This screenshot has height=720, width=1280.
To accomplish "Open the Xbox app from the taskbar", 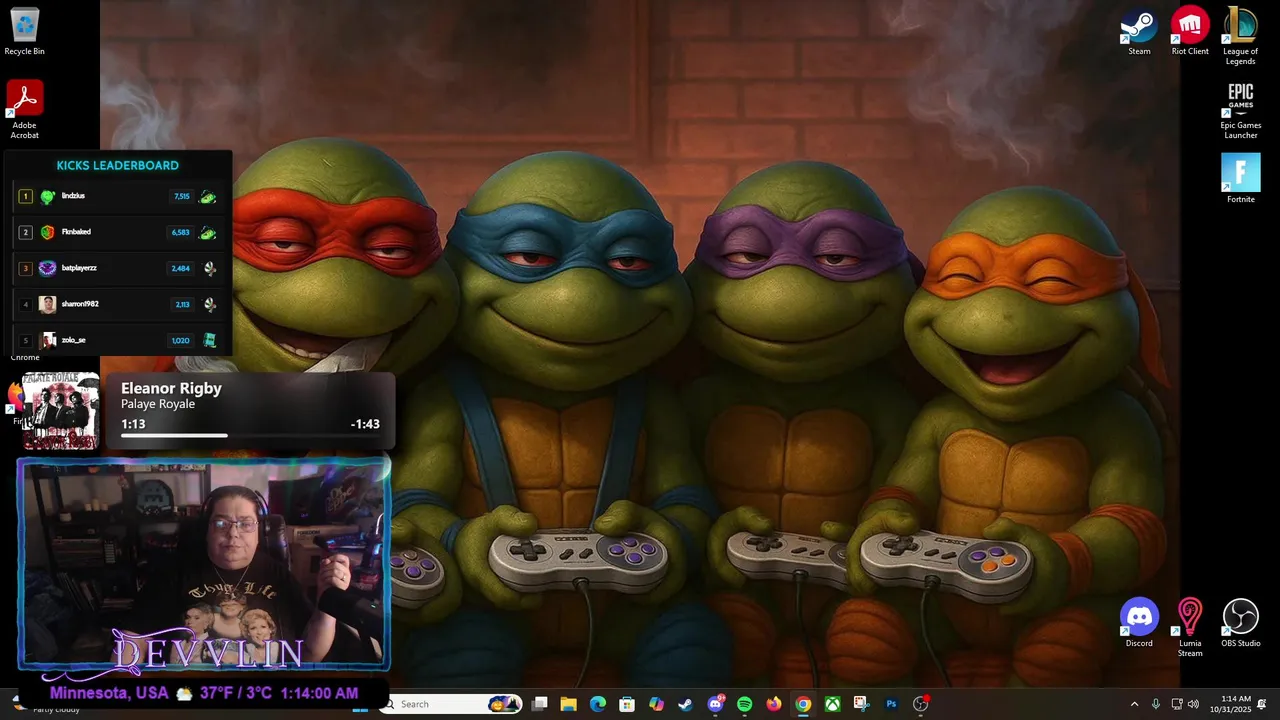I will coord(832,704).
